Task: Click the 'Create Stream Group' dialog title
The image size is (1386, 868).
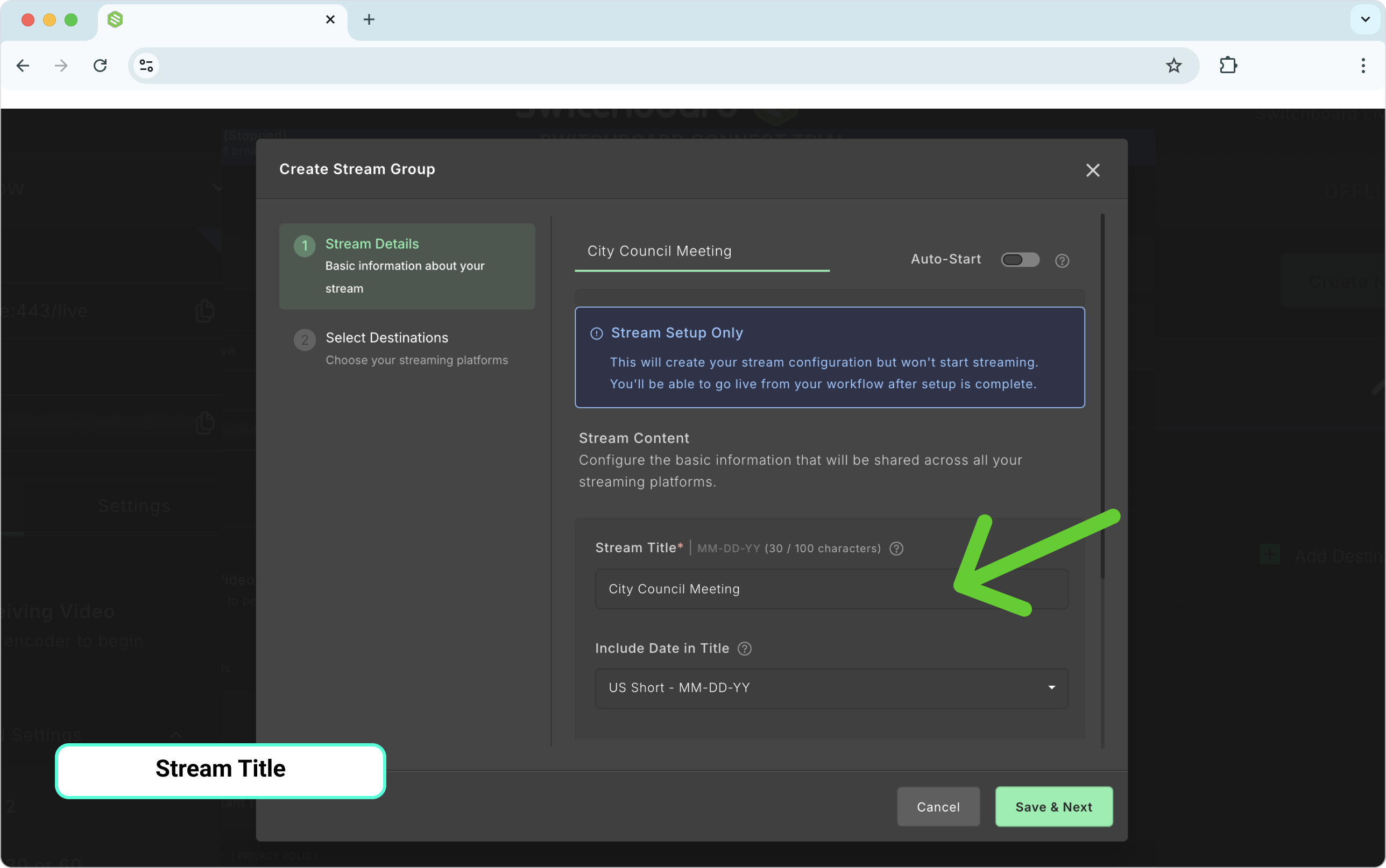Action: click(x=357, y=169)
